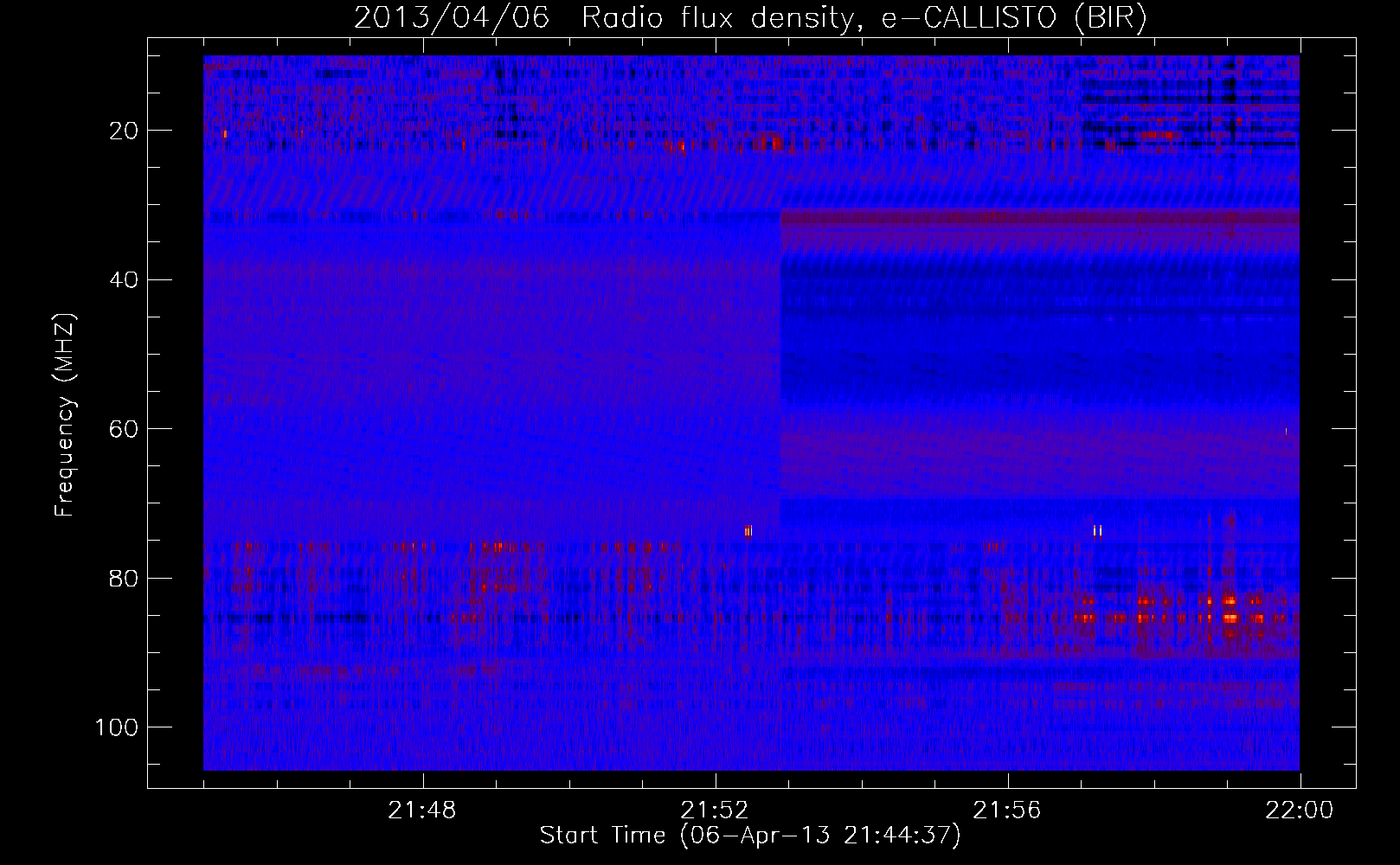Click the 80 MHz frequency tick label

coord(125,578)
